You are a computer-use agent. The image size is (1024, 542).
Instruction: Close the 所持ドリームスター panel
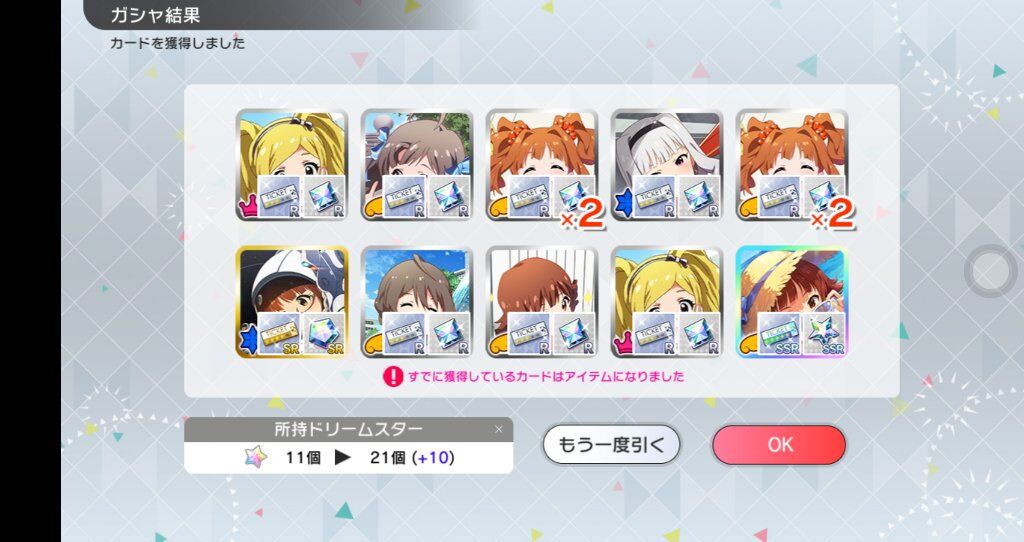(x=499, y=429)
